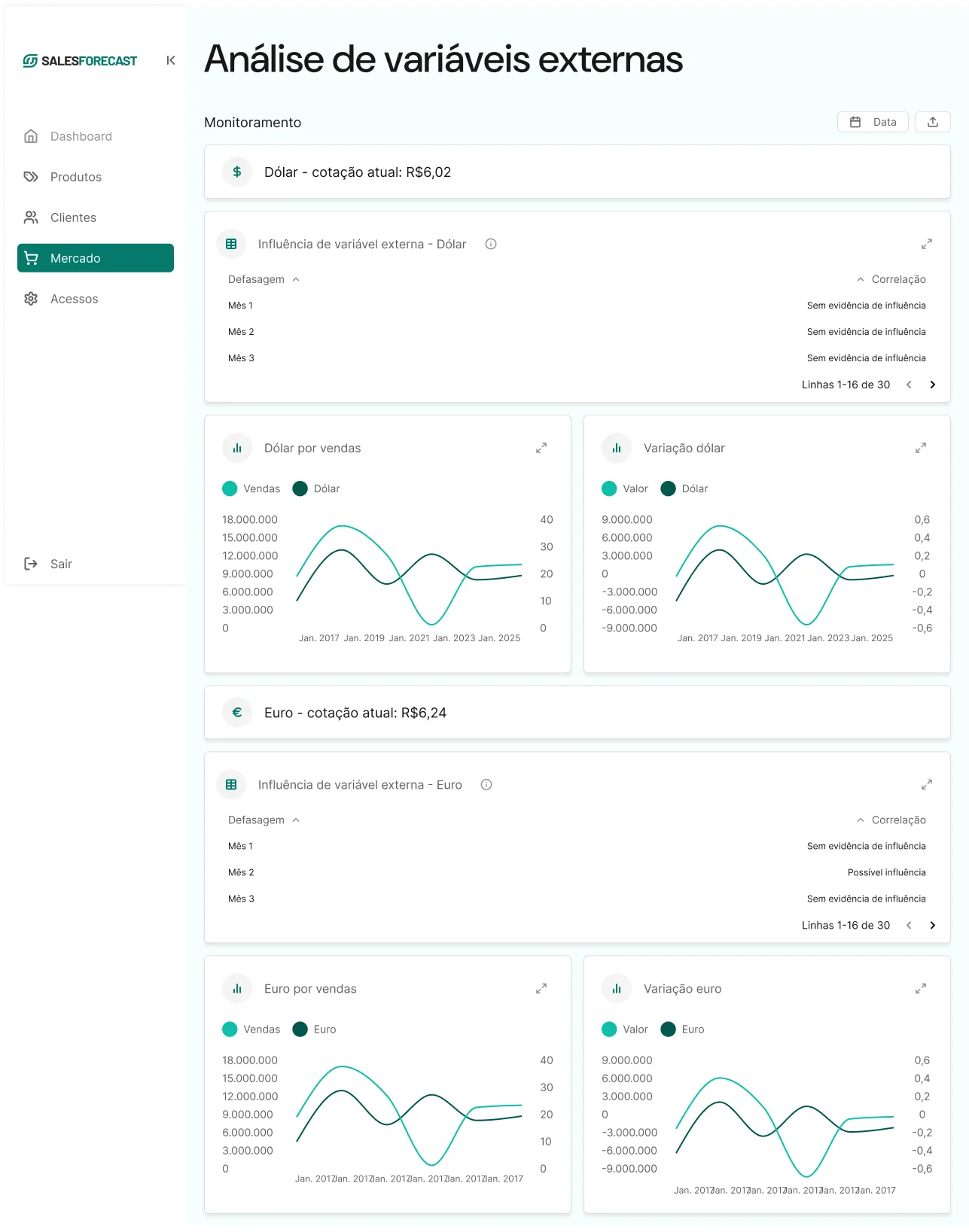
Task: Click the euro sign icon
Action: click(237, 712)
